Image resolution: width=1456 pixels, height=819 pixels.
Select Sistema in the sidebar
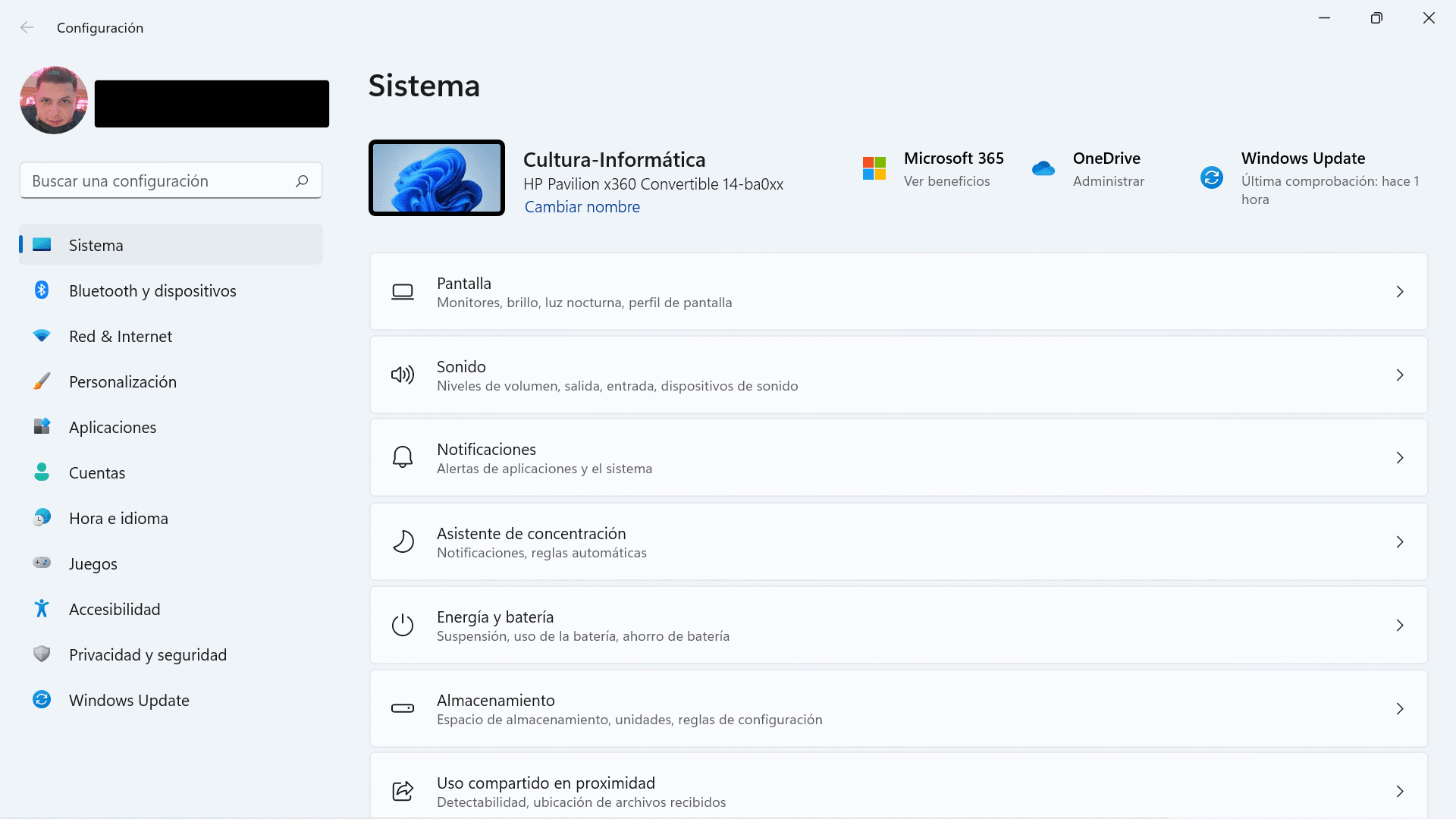tap(171, 245)
